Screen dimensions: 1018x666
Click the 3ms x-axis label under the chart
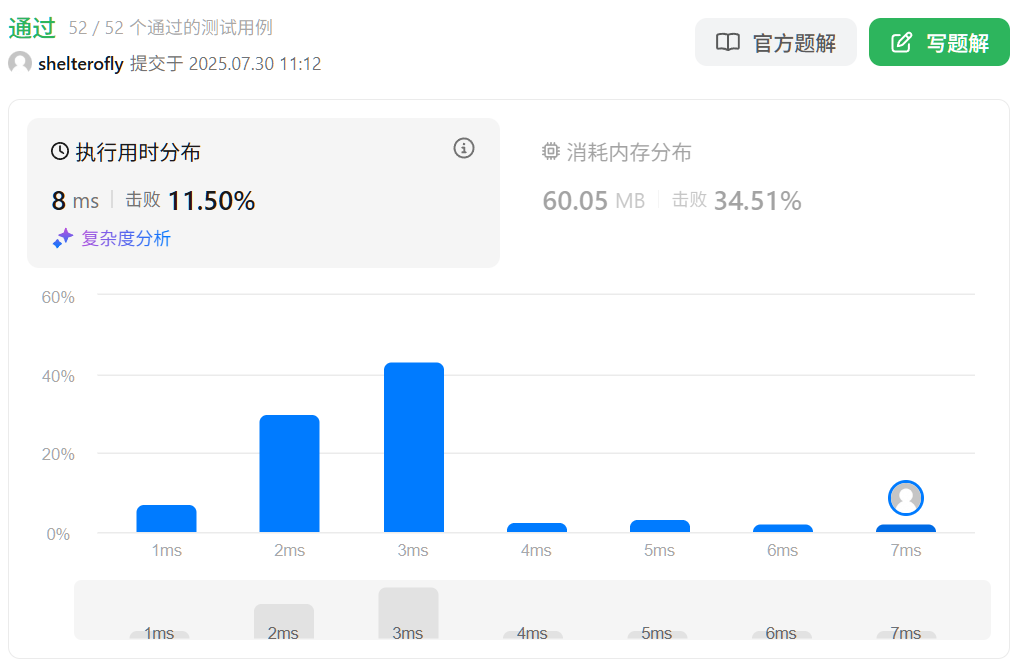point(413,550)
